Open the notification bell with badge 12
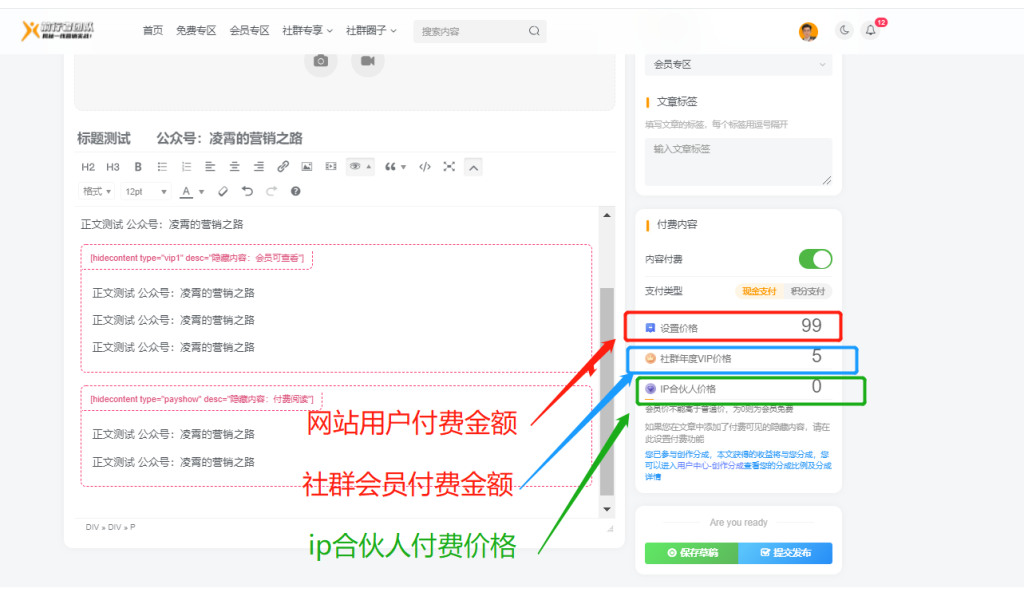The height and width of the screenshot is (604, 1024). 870,30
